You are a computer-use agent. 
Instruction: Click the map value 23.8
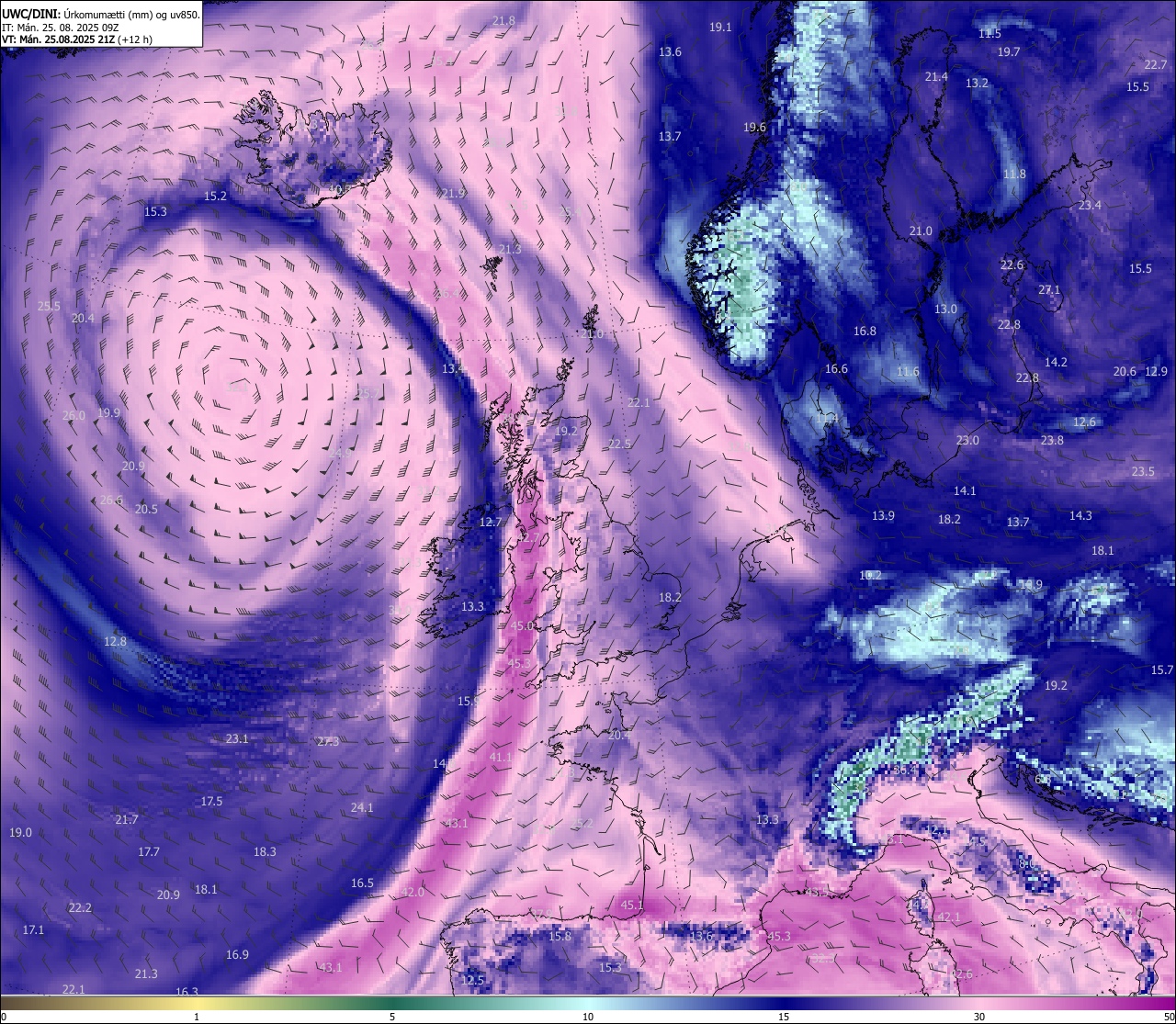pyautogui.click(x=1052, y=441)
